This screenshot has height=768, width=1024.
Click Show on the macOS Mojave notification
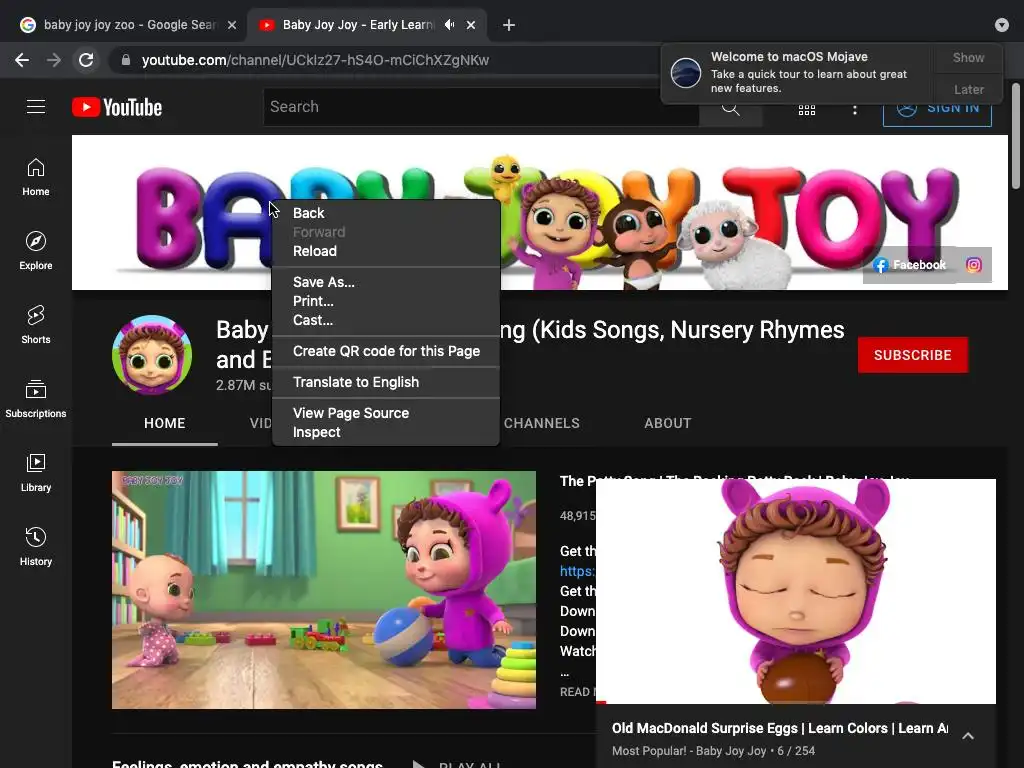[968, 57]
